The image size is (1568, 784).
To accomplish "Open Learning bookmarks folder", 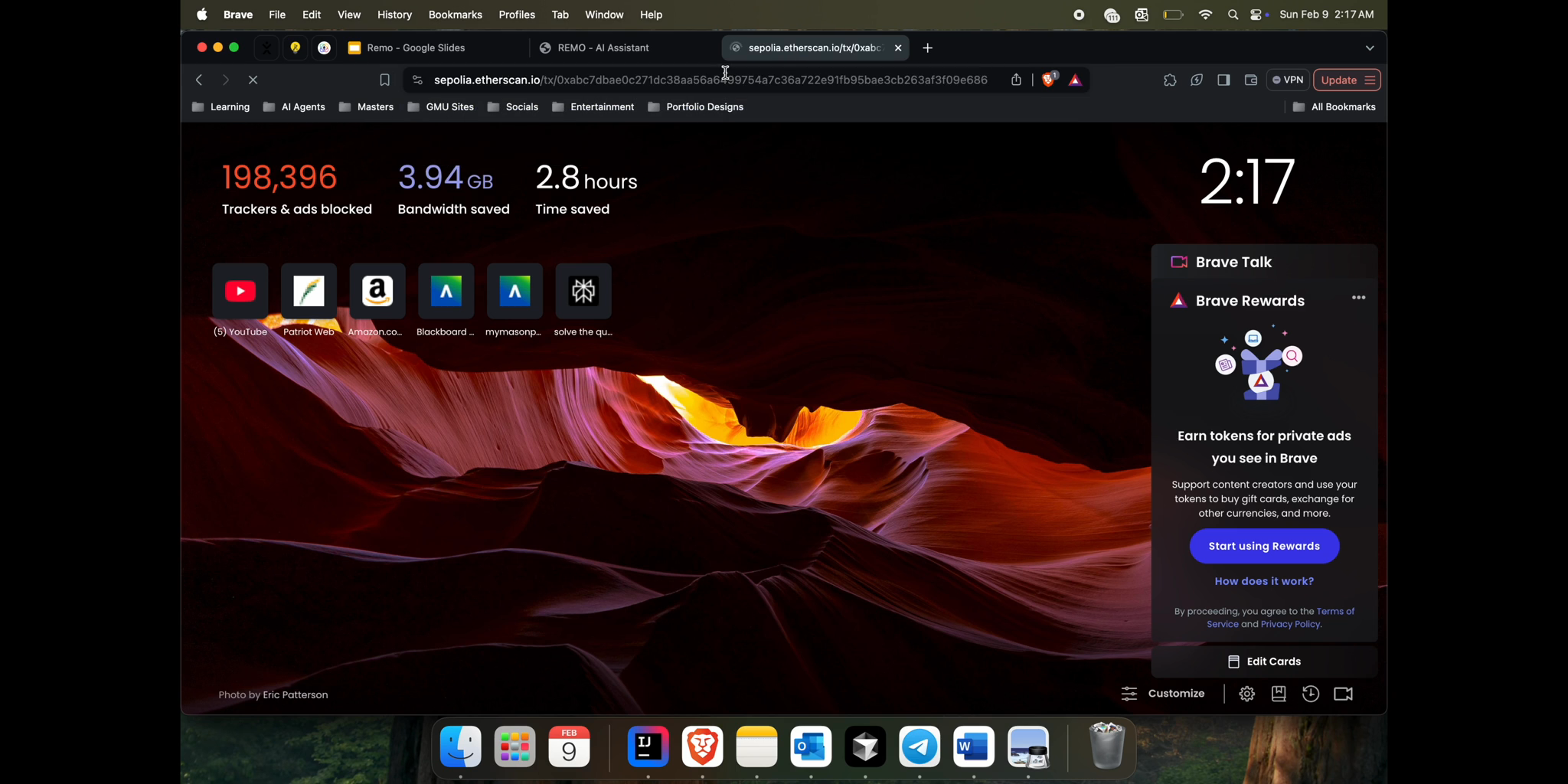I will pos(220,107).
